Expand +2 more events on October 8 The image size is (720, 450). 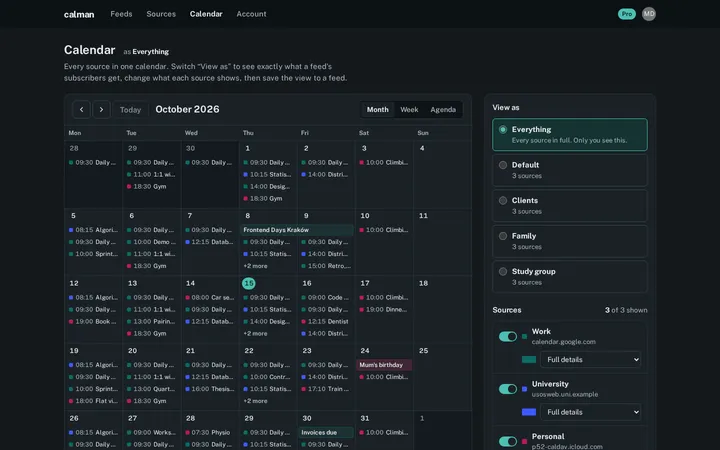255,266
